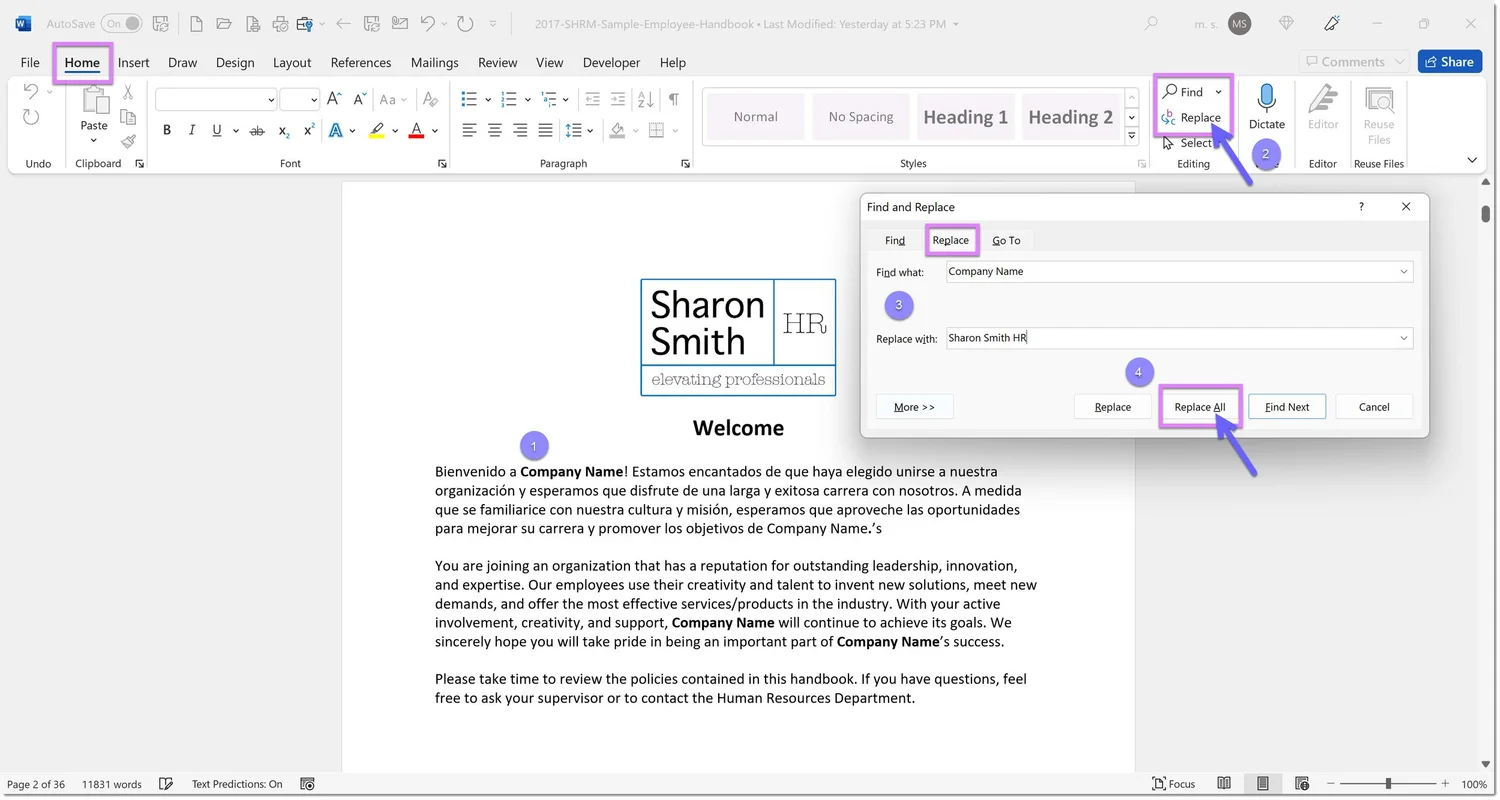Image resolution: width=1500 pixels, height=800 pixels.
Task: Adjust the zoom slider
Action: tap(1388, 784)
